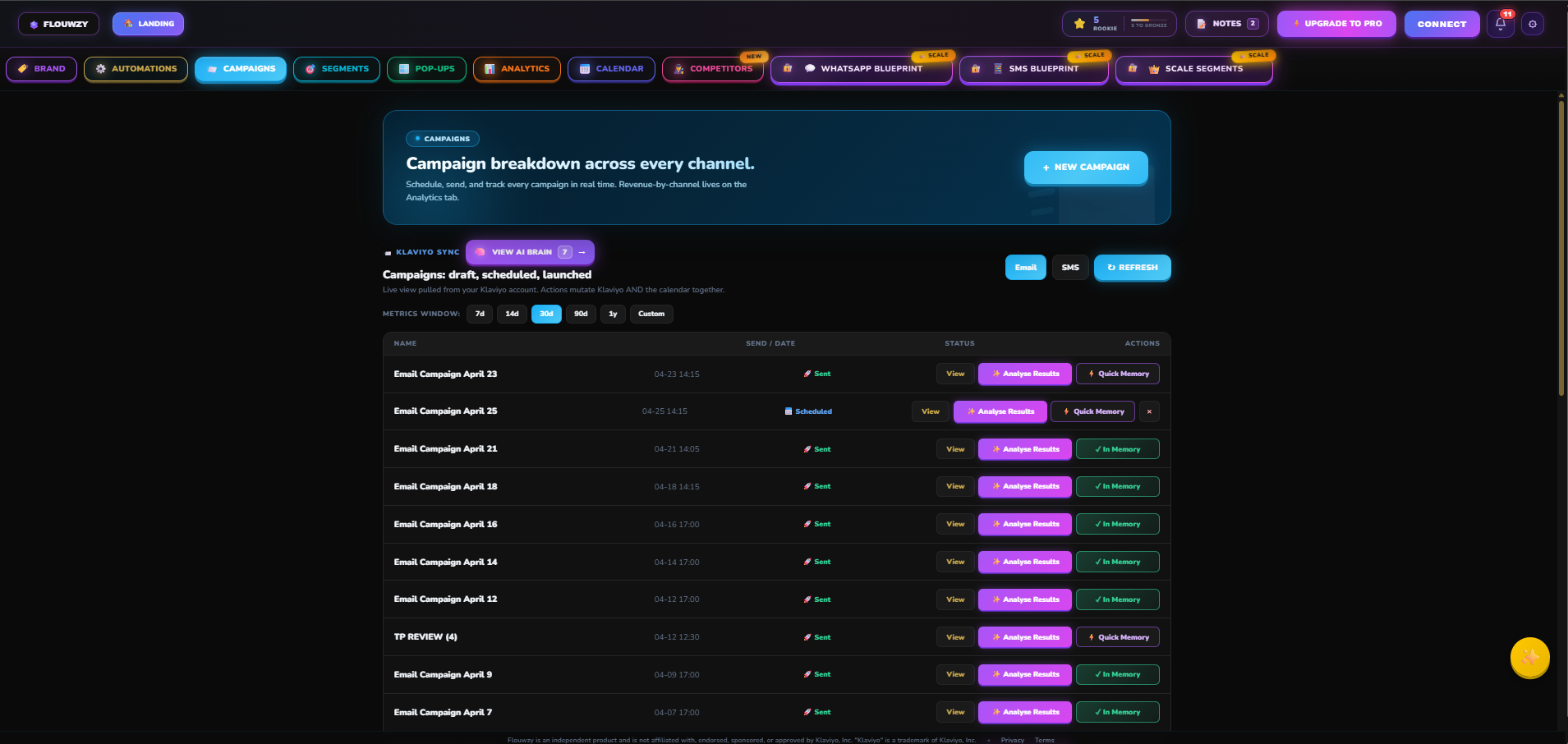Click In Memory for Email Campaign April 18
This screenshot has height=744, width=1568.
[x=1118, y=486]
